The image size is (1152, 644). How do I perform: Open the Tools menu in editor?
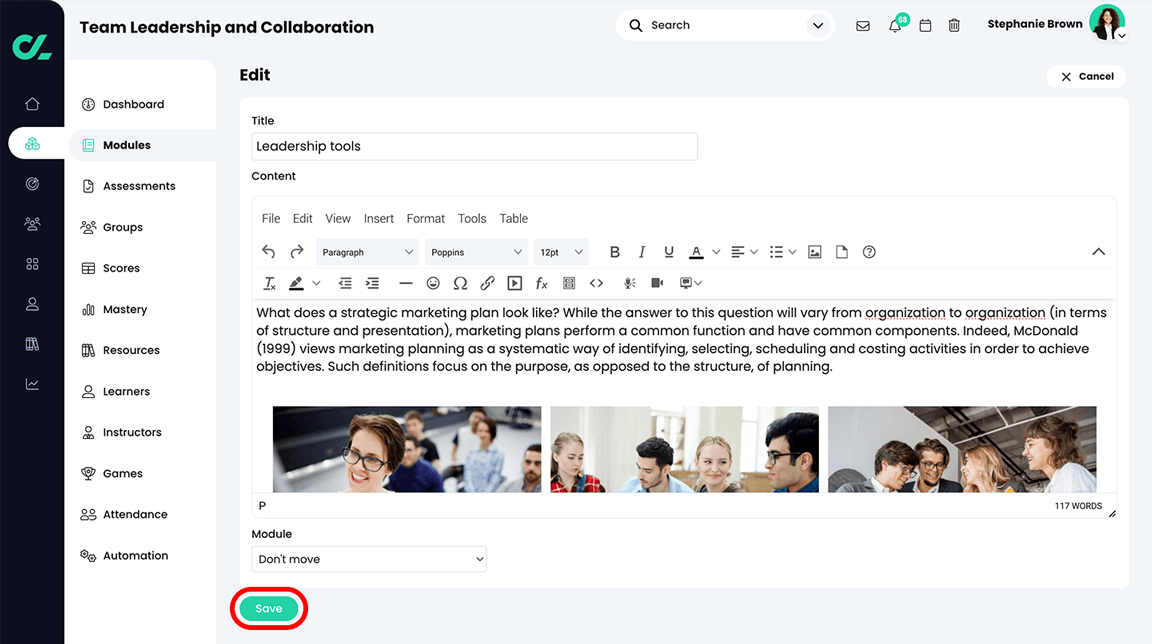472,219
